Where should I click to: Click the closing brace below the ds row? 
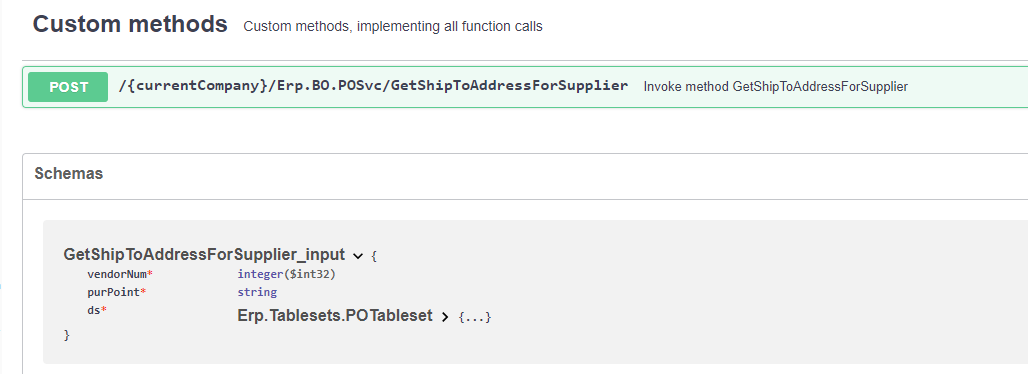pos(66,335)
